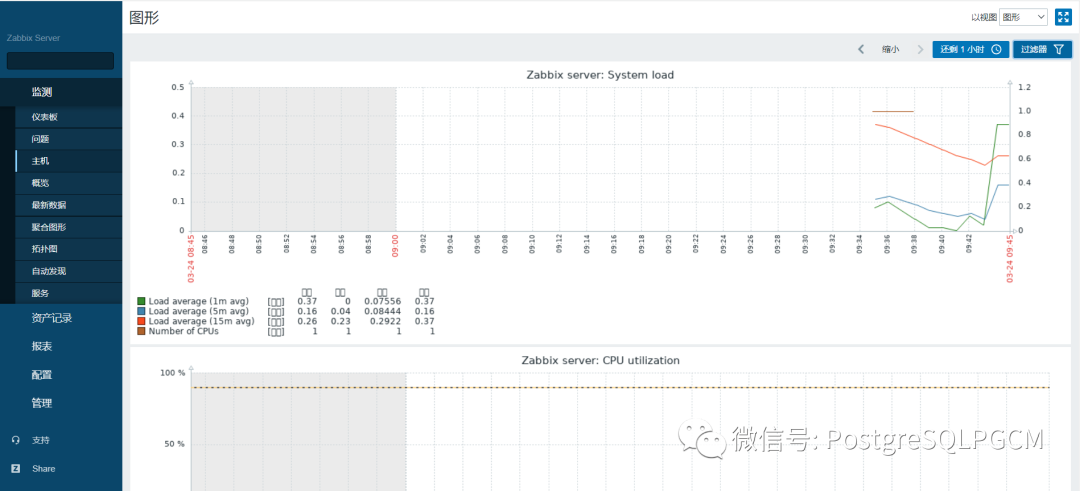This screenshot has height=491, width=1080.
Task: Go to next time period arrow
Action: pos(920,50)
